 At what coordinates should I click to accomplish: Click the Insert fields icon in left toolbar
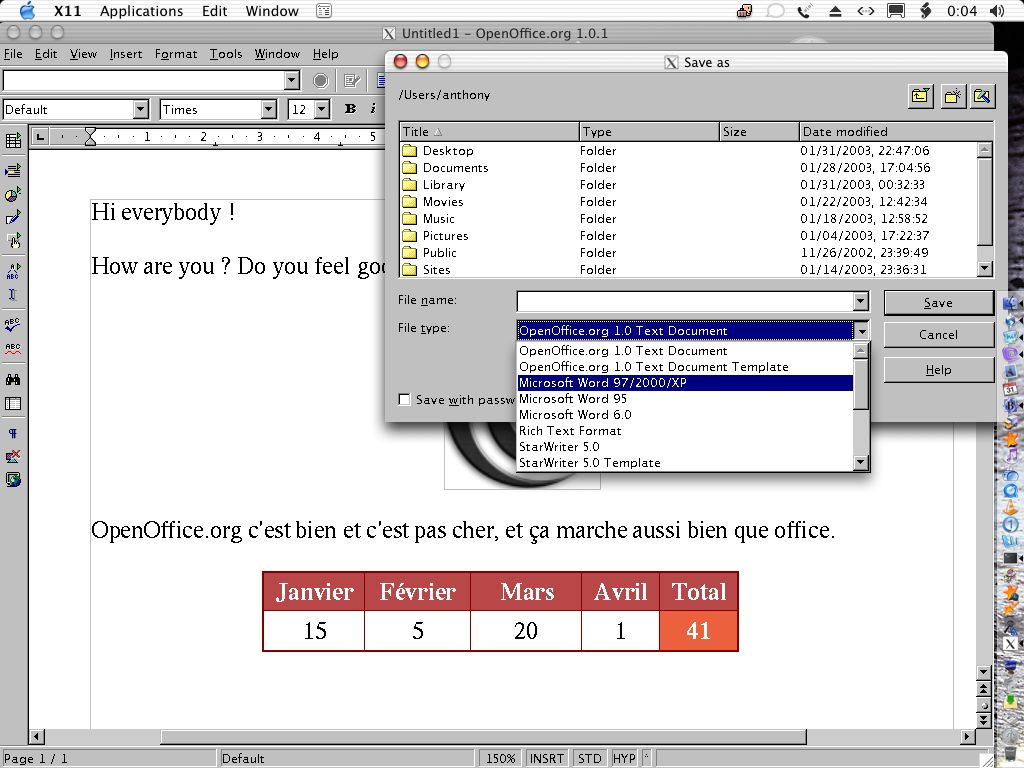pos(13,171)
